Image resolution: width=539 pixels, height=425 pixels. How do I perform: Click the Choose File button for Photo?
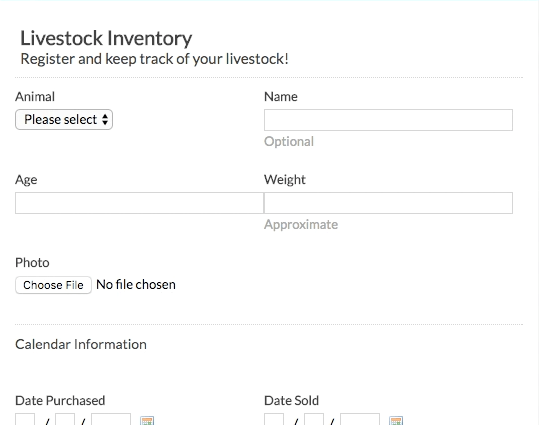click(x=53, y=285)
